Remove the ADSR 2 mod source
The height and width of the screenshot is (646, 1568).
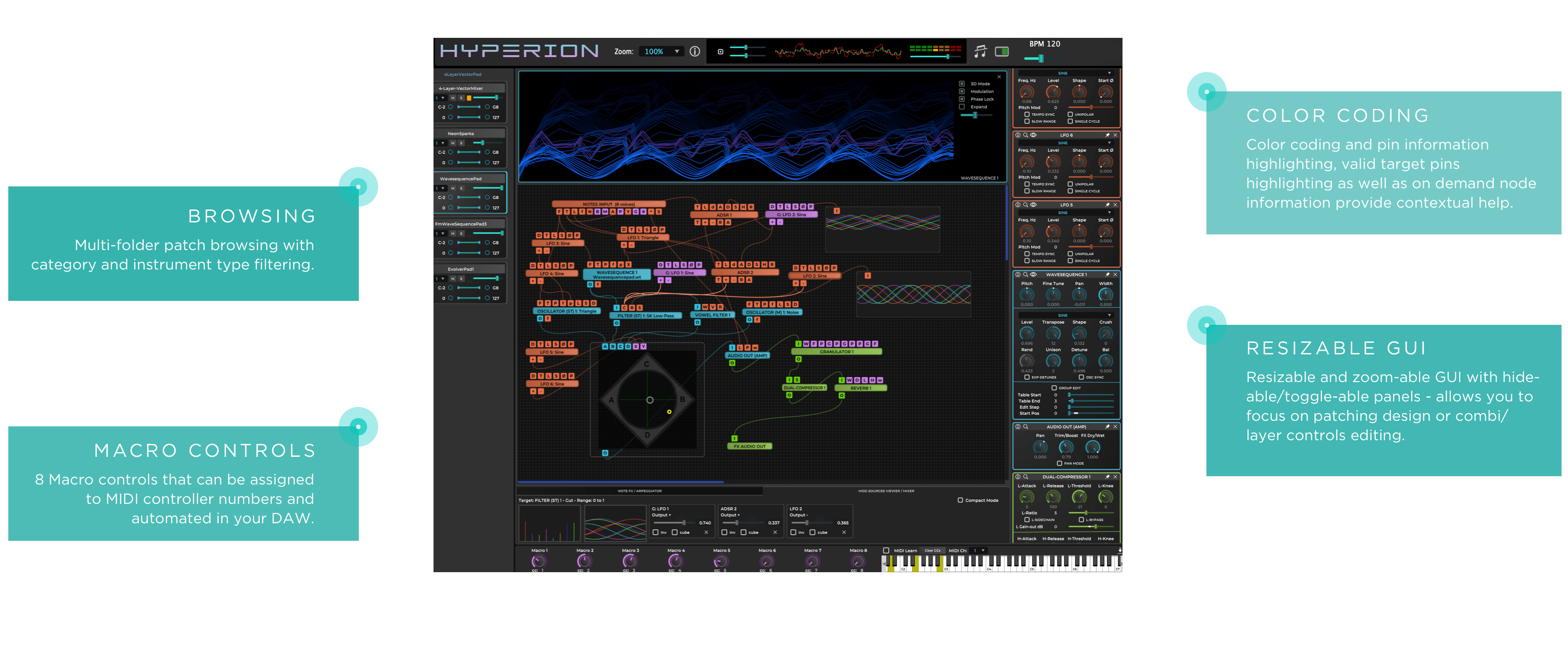775,533
